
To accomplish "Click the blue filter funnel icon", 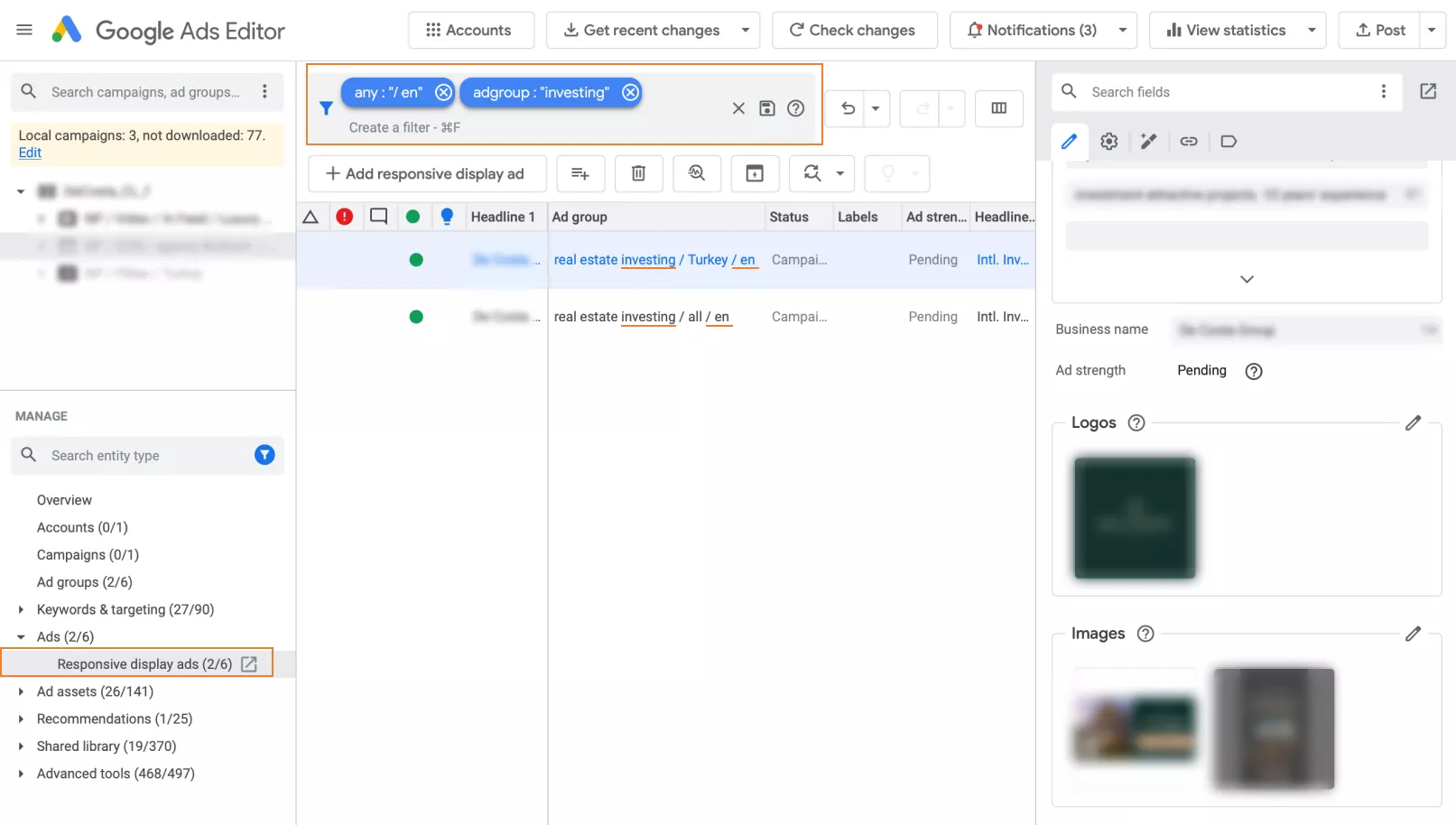I will click(x=326, y=108).
